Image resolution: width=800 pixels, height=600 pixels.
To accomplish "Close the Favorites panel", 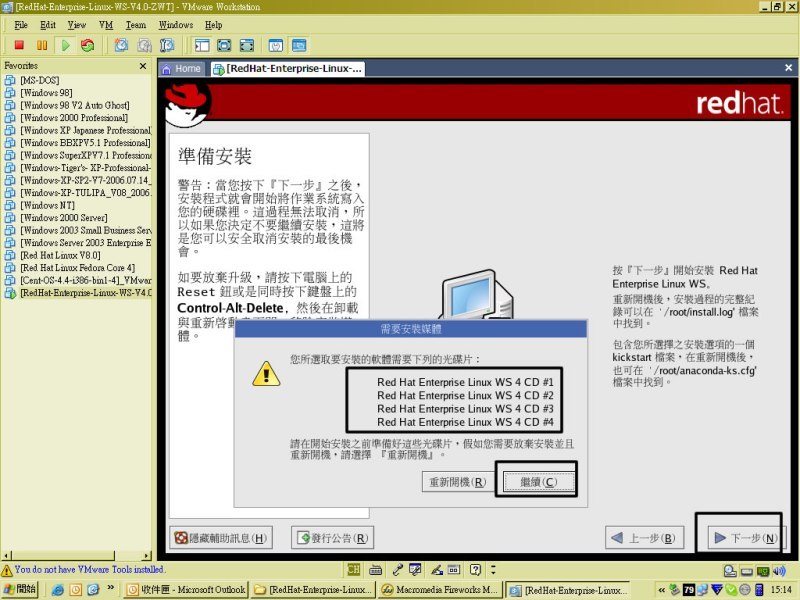I will (143, 66).
